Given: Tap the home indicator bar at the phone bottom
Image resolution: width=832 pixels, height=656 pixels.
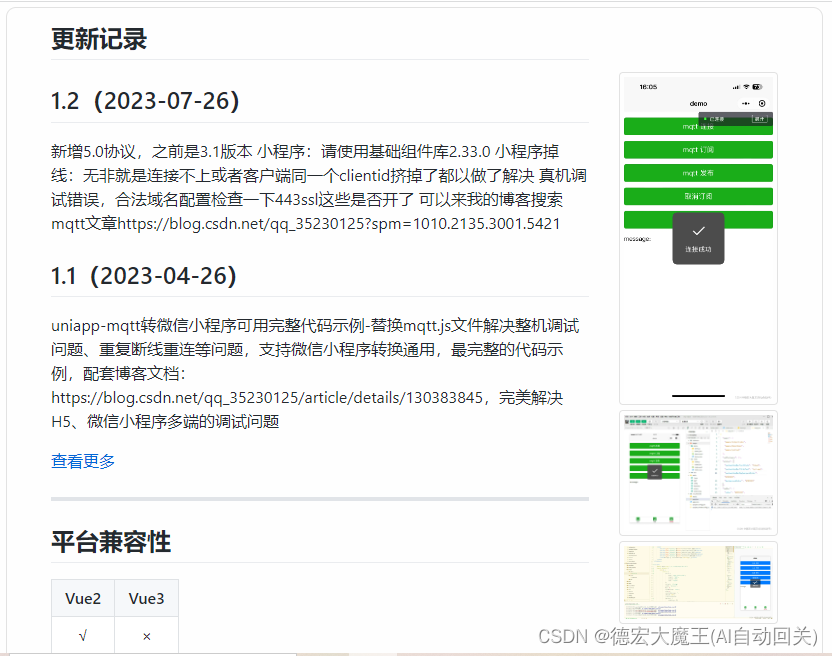Looking at the screenshot, I should tap(698, 396).
